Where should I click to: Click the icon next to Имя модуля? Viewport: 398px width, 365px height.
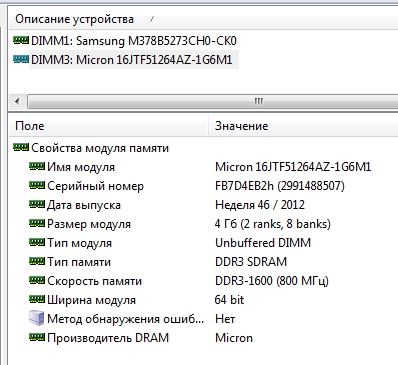click(37, 166)
